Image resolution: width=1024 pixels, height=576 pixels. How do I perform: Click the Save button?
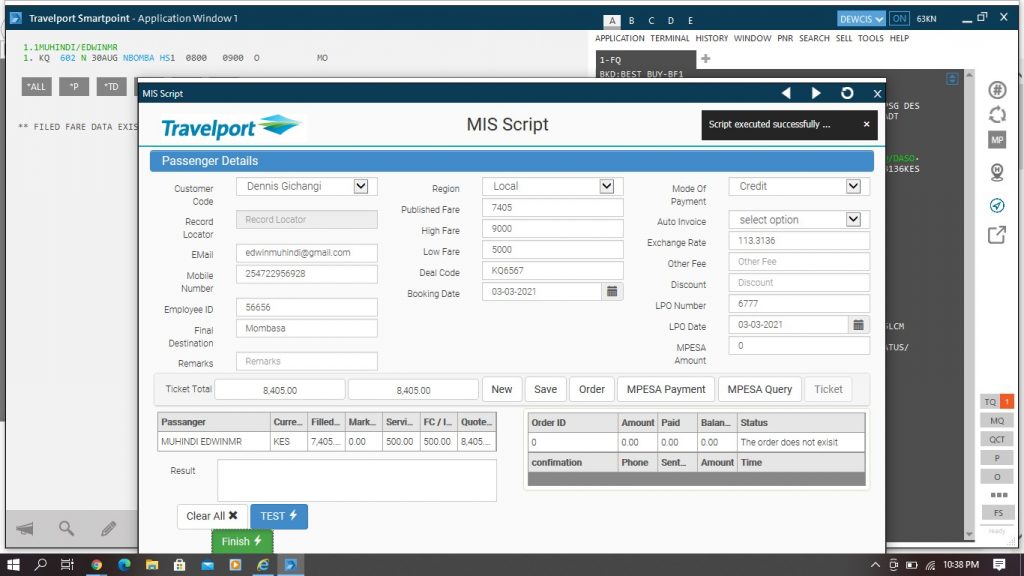pos(545,389)
